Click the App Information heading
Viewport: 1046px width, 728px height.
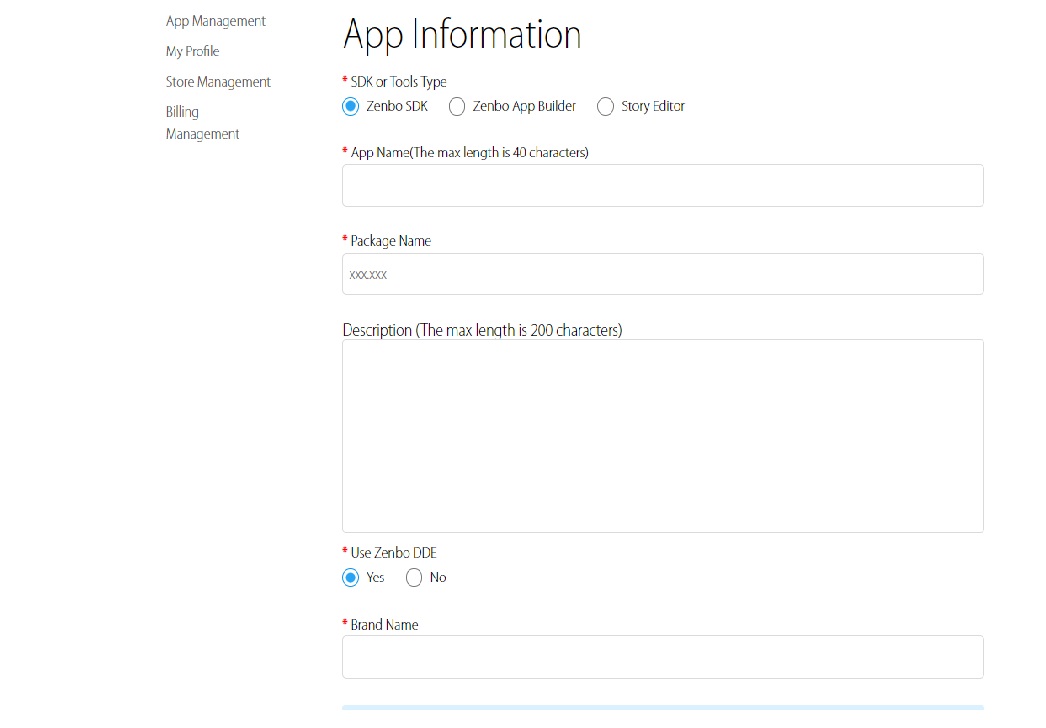click(x=462, y=35)
